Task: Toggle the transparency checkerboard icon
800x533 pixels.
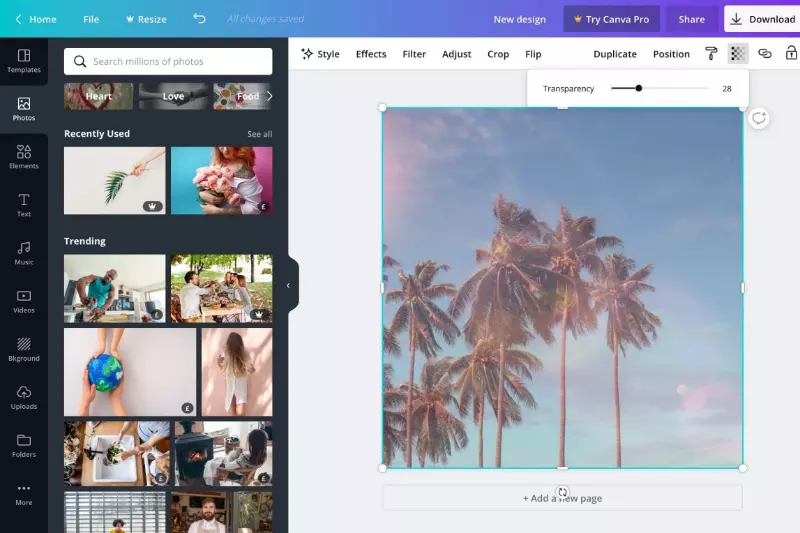Action: tap(737, 54)
